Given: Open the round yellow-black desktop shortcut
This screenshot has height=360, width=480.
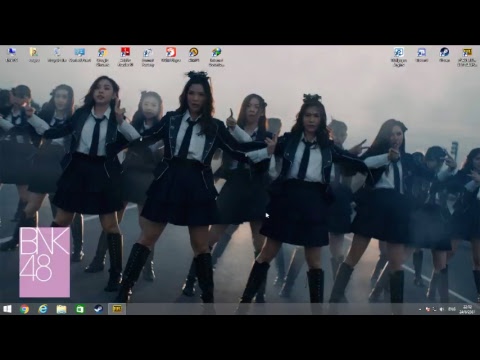Looking at the screenshot, I should click(x=194, y=55).
